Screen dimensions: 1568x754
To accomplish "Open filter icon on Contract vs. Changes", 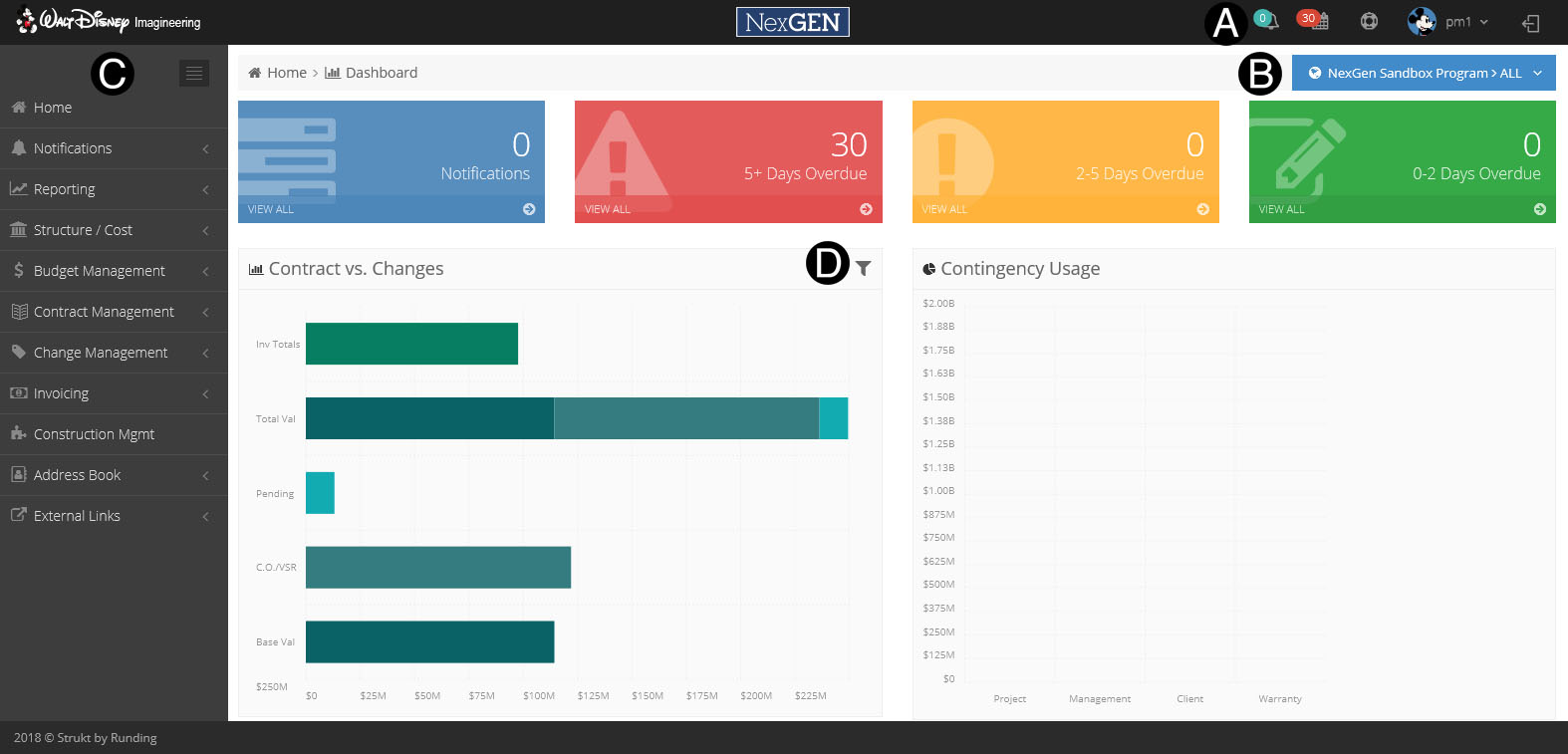I will point(864,268).
